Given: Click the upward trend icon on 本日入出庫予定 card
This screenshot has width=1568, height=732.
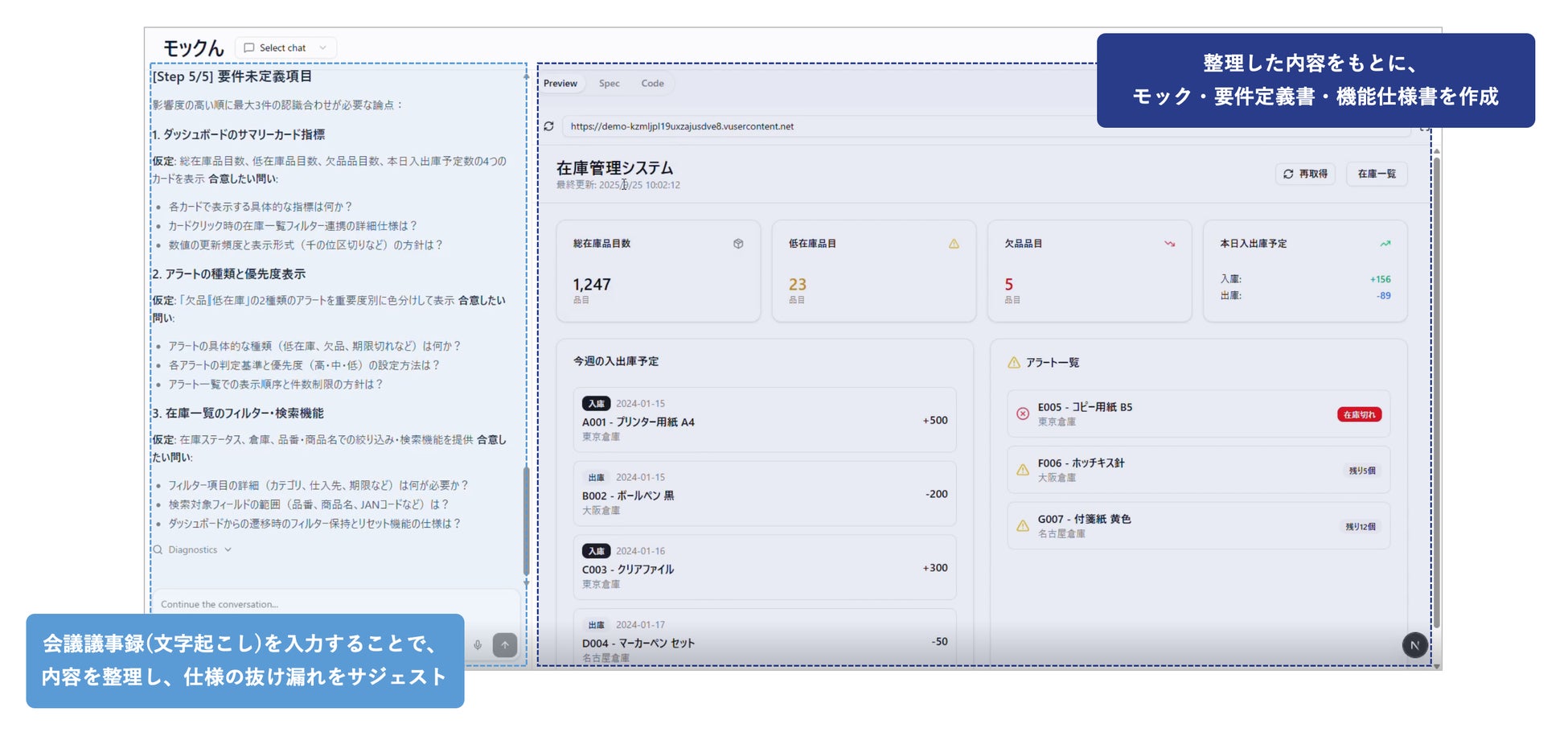Looking at the screenshot, I should coord(1385,244).
